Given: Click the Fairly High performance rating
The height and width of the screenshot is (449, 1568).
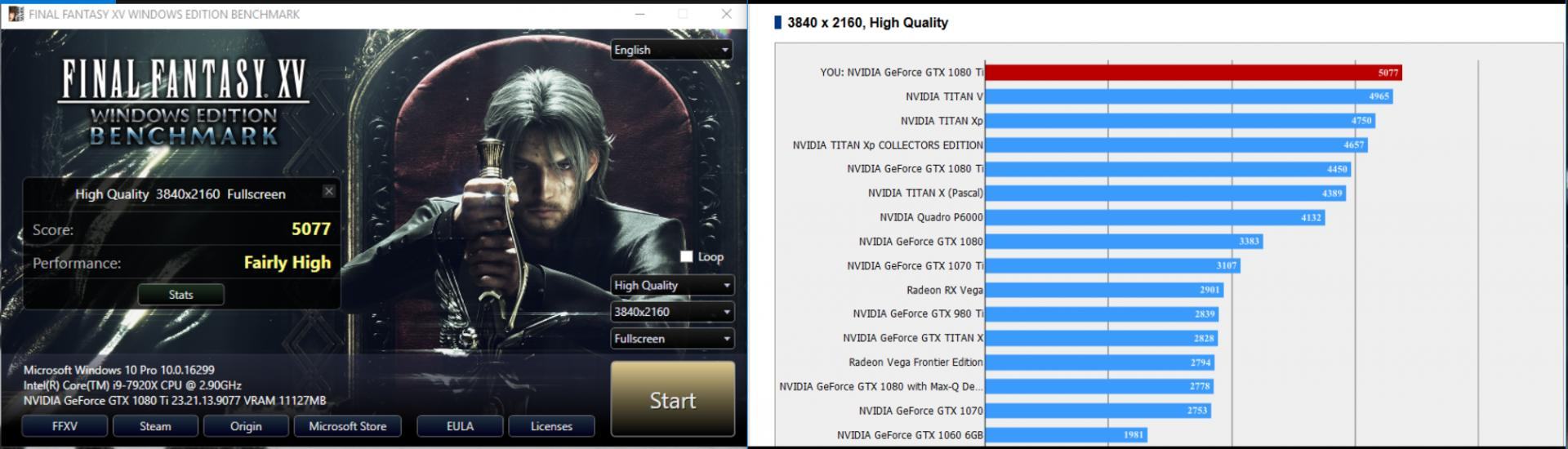Looking at the screenshot, I should (287, 262).
